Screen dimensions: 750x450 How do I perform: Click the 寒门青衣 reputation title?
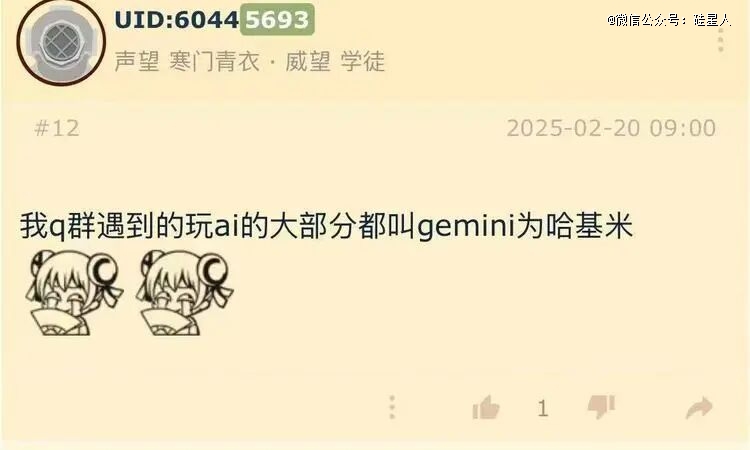pos(214,61)
